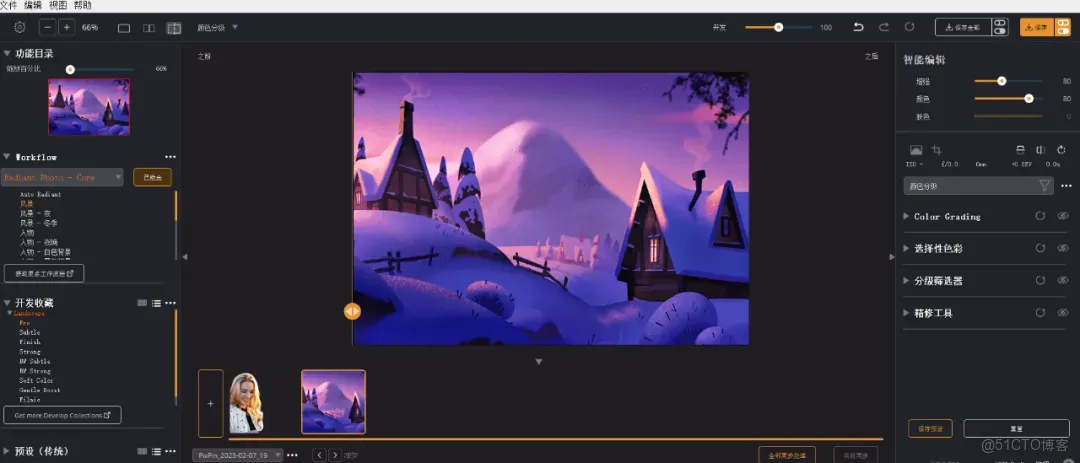
Task: Click Get more Develop Collections link
Action: pos(63,415)
